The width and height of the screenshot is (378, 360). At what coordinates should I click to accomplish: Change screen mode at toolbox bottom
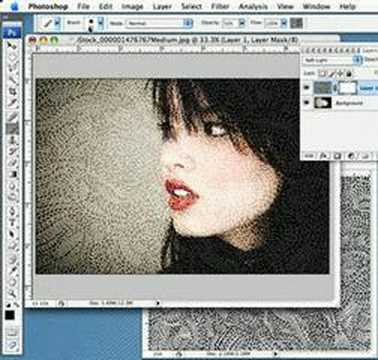(x=13, y=344)
